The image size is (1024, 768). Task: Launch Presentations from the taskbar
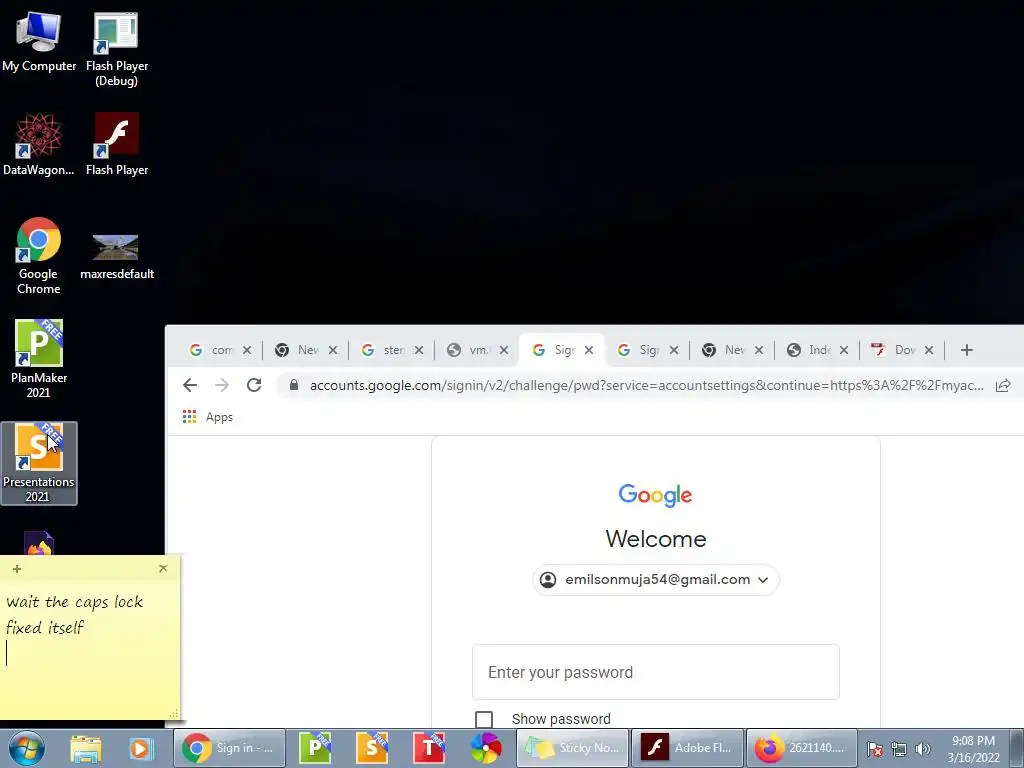372,748
